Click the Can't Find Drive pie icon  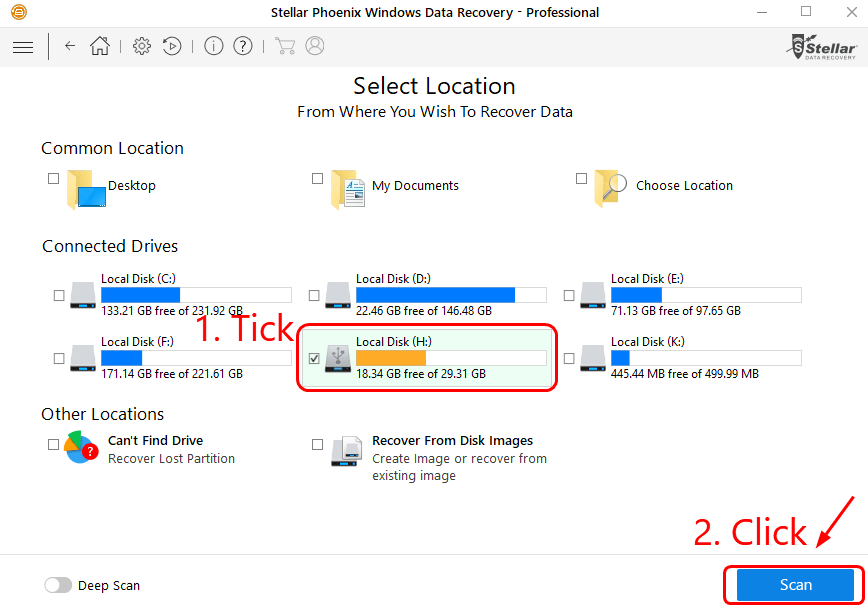coord(81,447)
